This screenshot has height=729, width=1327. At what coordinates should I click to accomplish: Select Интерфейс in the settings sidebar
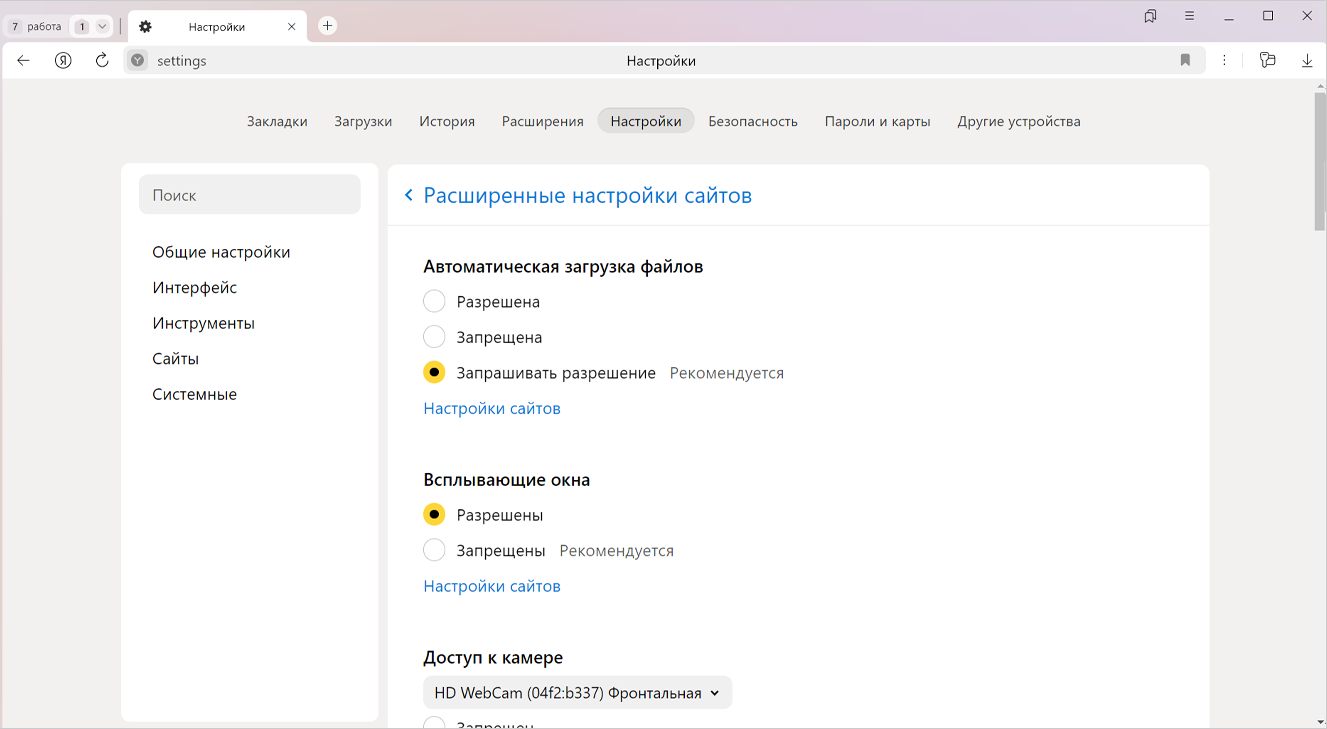tap(194, 288)
